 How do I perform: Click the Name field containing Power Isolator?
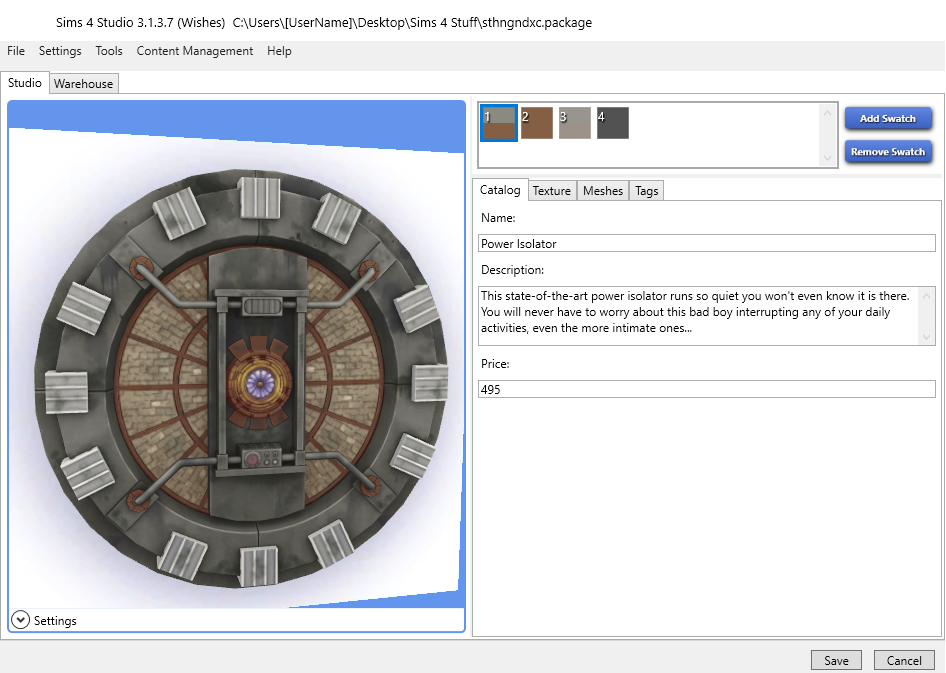706,244
